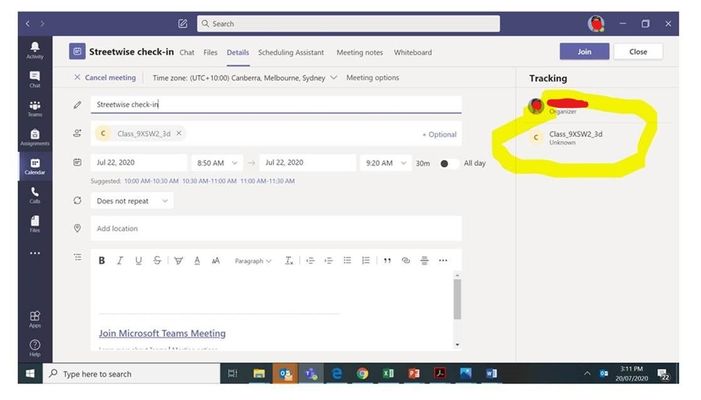The image size is (701, 400).
Task: Open more formatting options ellipsis
Action: 443,261
